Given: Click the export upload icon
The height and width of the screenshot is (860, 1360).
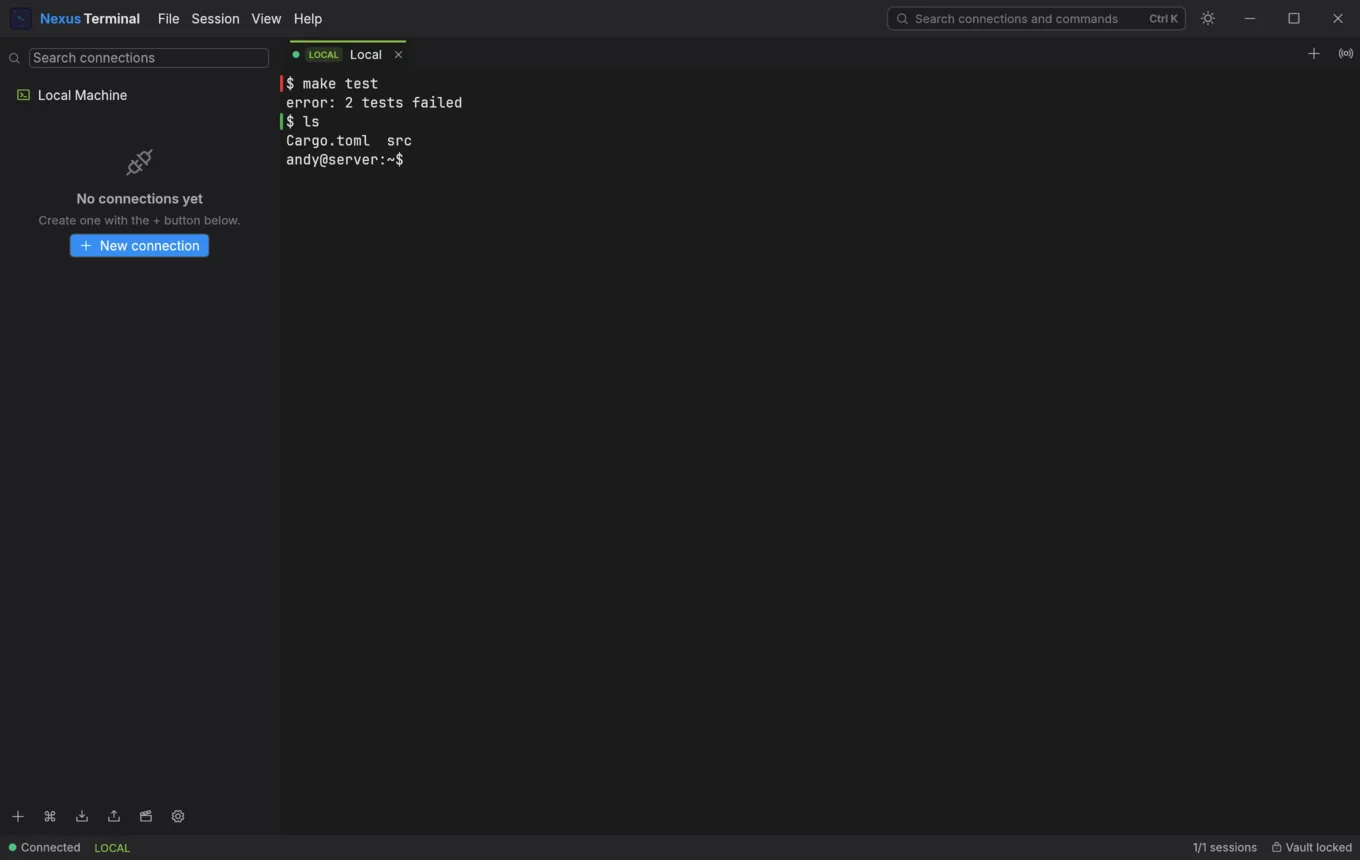Looking at the screenshot, I should tap(114, 816).
